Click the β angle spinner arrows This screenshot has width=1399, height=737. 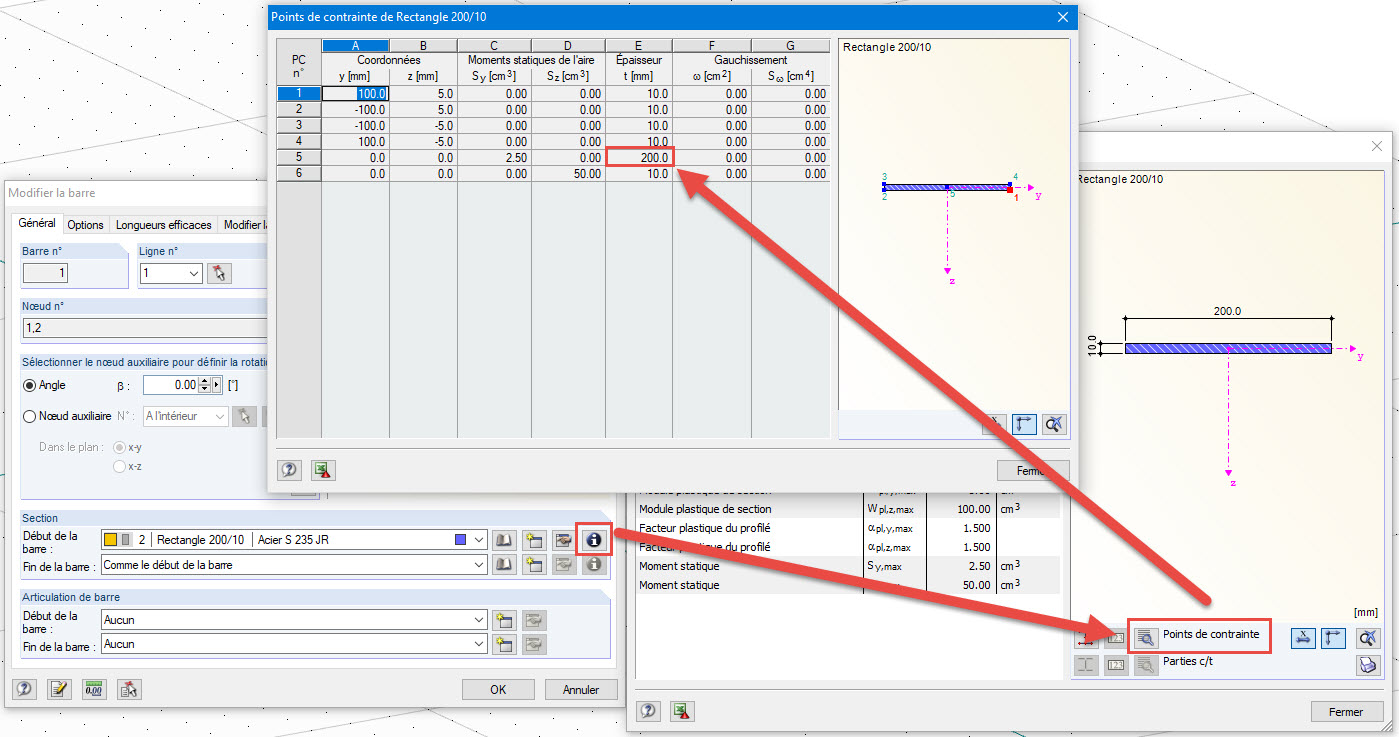[x=204, y=385]
